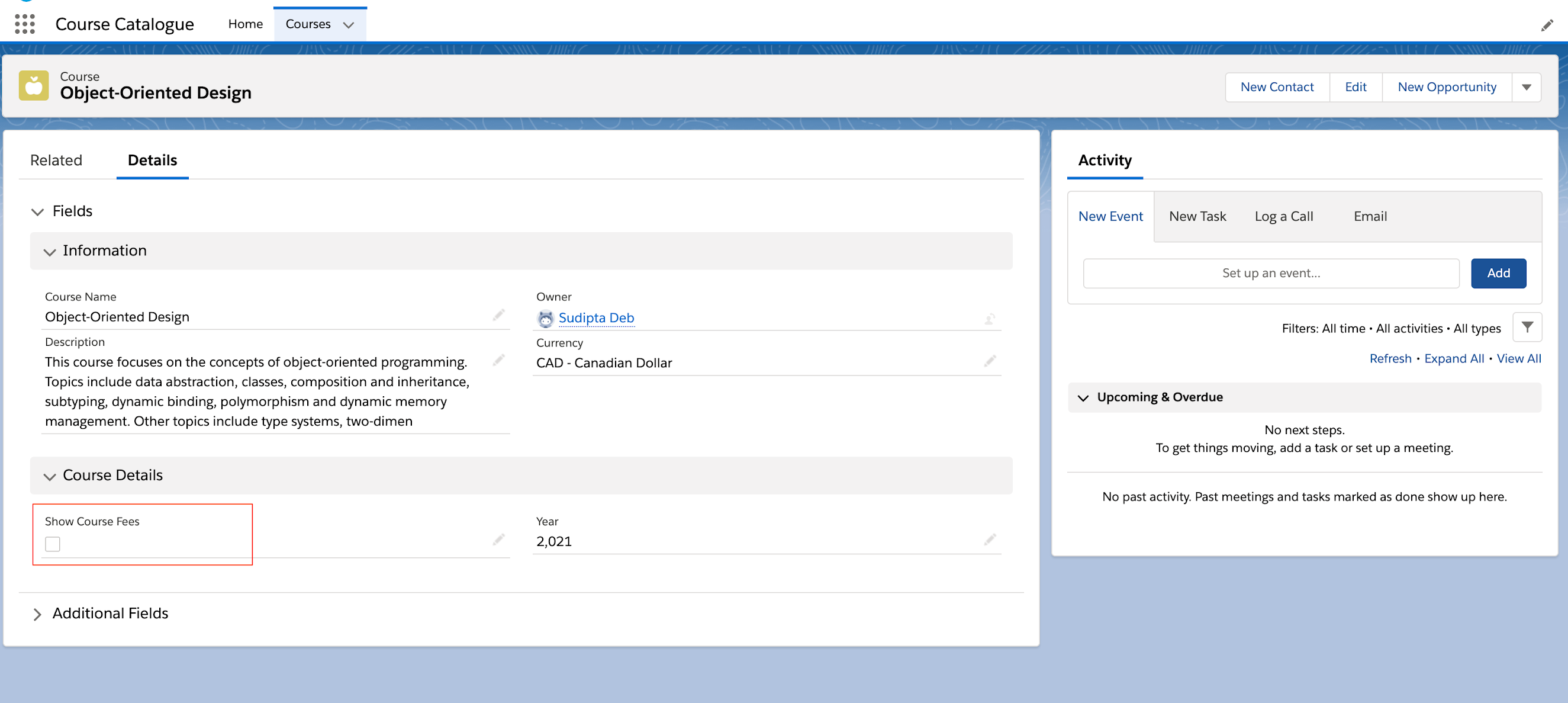Click the Salesforce cloud logo
Screen dimensions: 1568x703
27,1
